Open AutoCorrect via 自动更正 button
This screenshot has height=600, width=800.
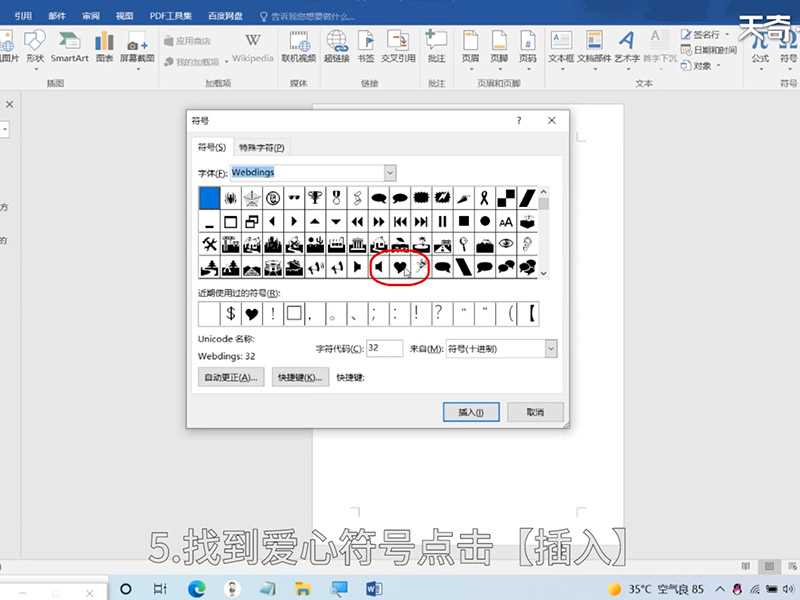pos(231,378)
